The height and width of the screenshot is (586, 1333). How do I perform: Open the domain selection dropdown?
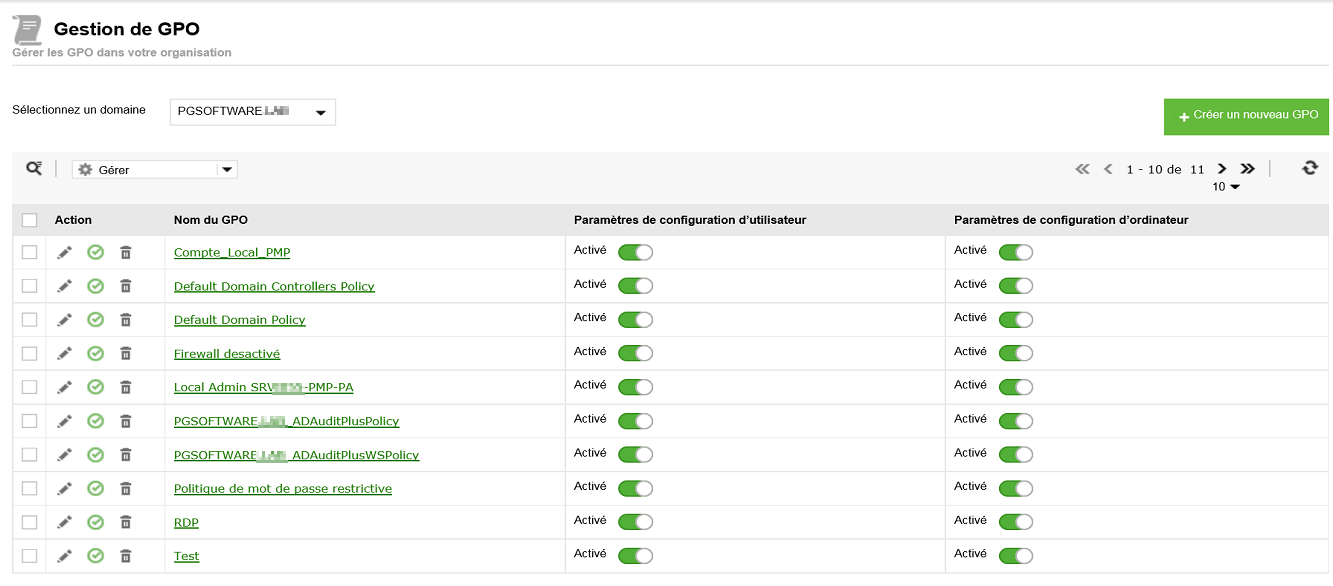click(x=253, y=112)
